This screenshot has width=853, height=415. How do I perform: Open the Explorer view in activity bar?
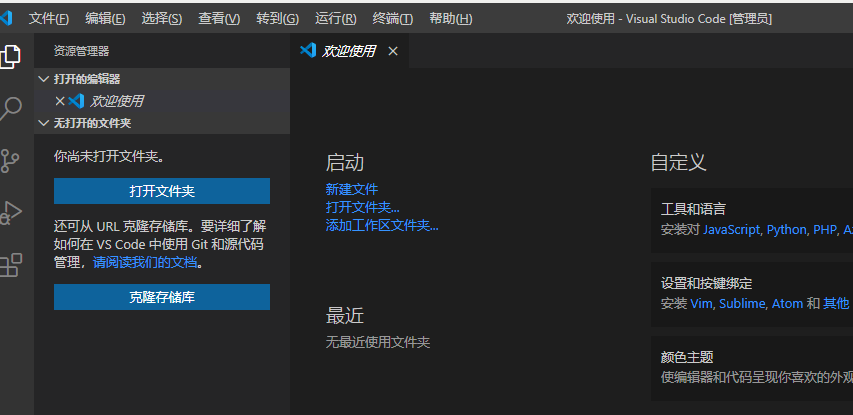click(x=10, y=57)
